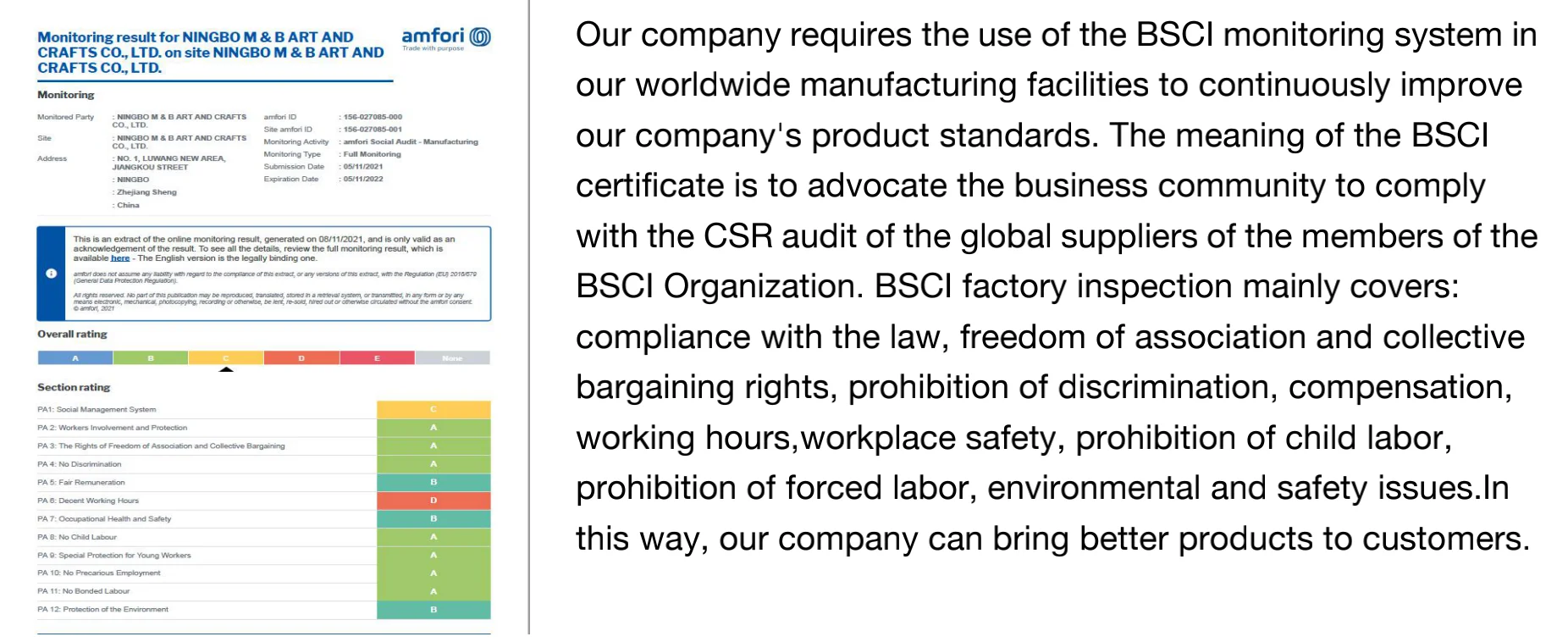Select the PA 4: No Discrimination row label

[80, 464]
